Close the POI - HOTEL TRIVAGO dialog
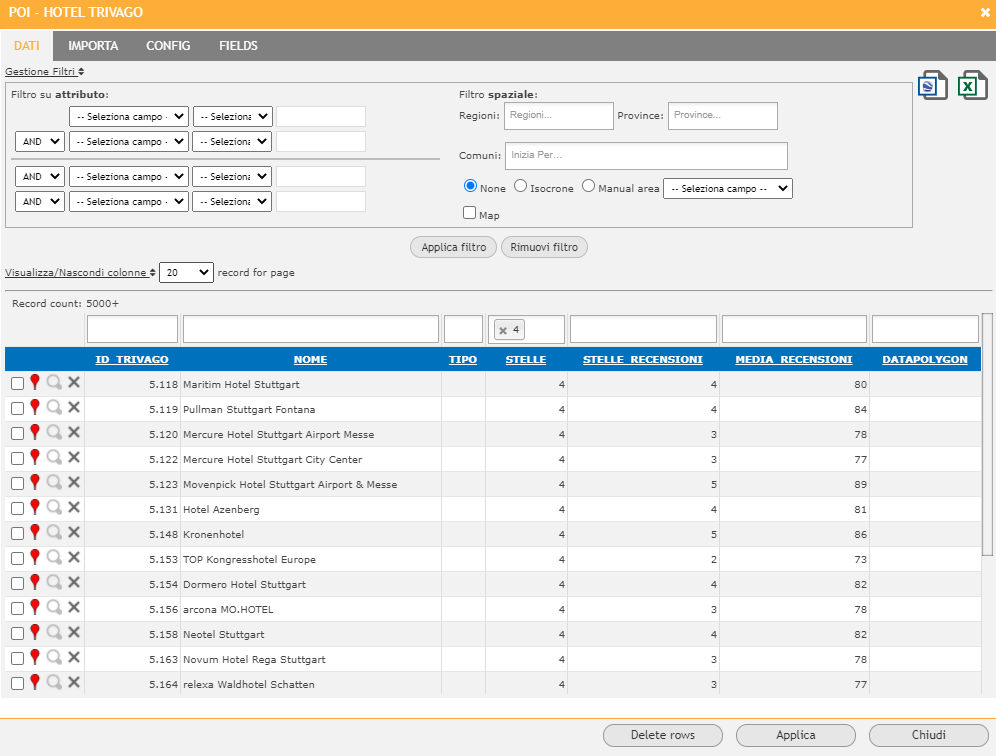996x756 pixels. (x=985, y=13)
